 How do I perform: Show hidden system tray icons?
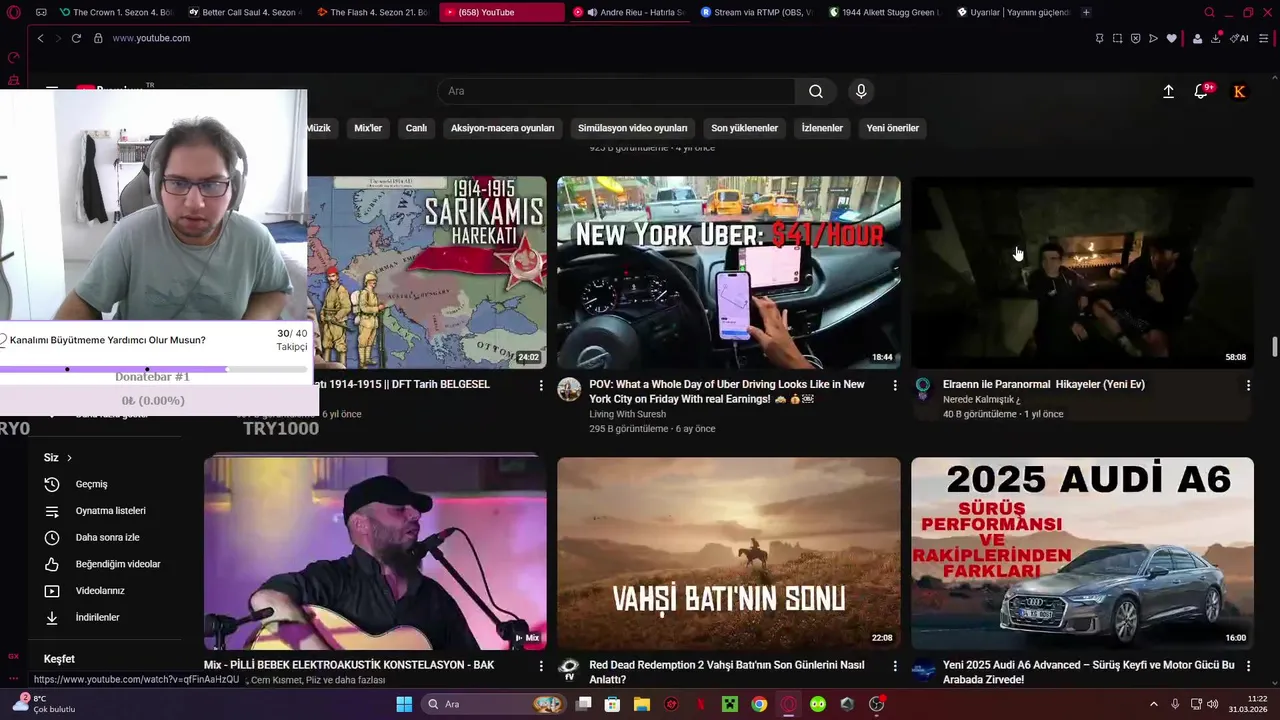pos(1153,704)
